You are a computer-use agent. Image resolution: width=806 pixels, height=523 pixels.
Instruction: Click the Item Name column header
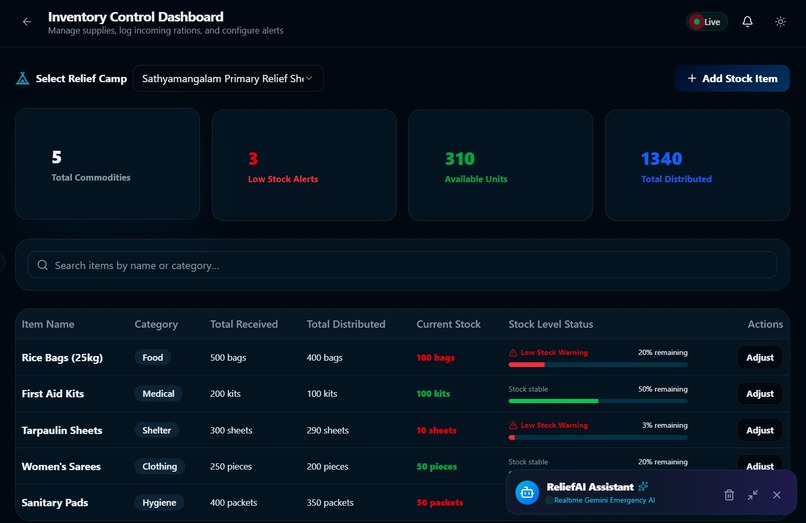48,324
